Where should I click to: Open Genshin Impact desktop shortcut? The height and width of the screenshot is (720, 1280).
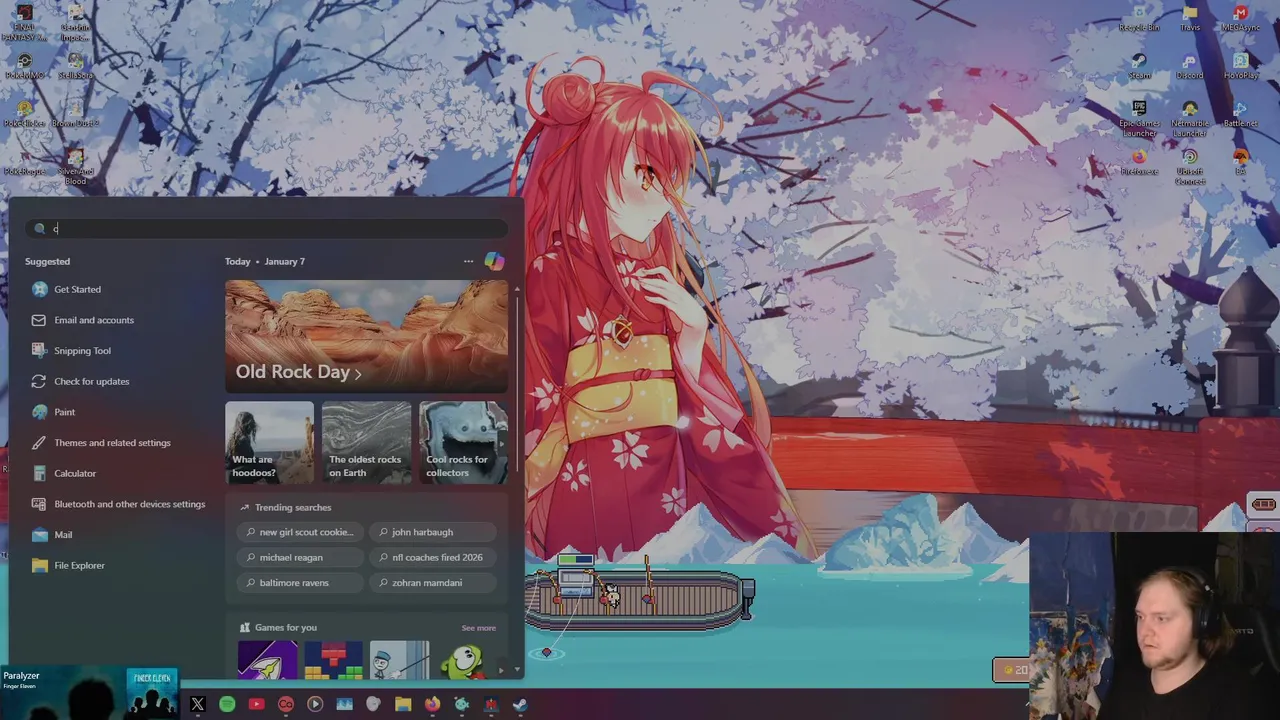(x=75, y=22)
